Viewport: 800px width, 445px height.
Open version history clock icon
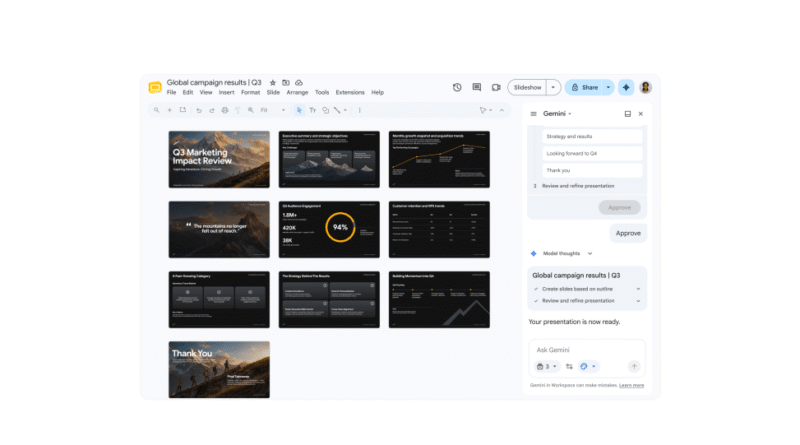point(457,87)
